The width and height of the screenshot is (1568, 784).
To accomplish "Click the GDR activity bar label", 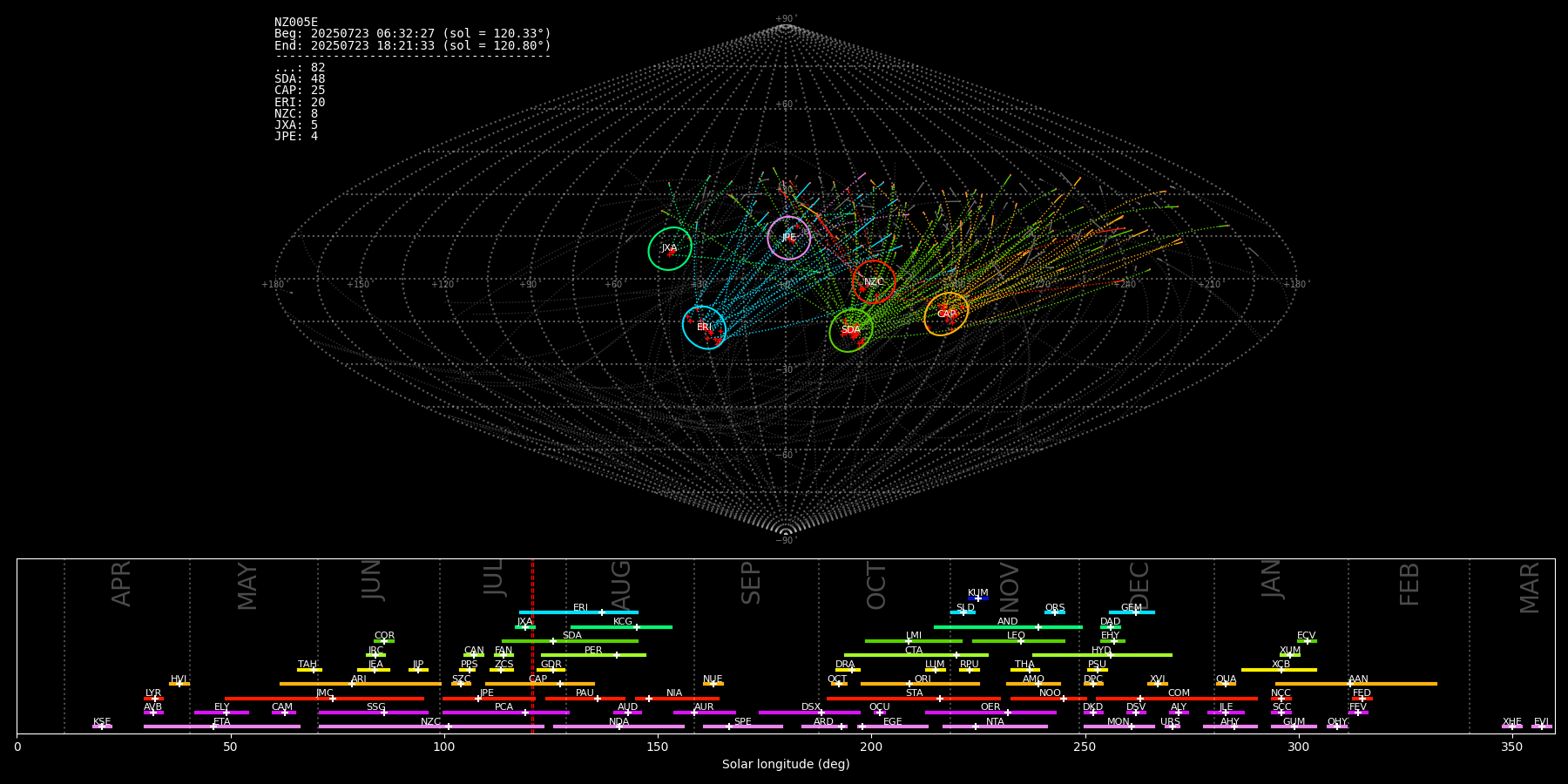I will [x=551, y=665].
